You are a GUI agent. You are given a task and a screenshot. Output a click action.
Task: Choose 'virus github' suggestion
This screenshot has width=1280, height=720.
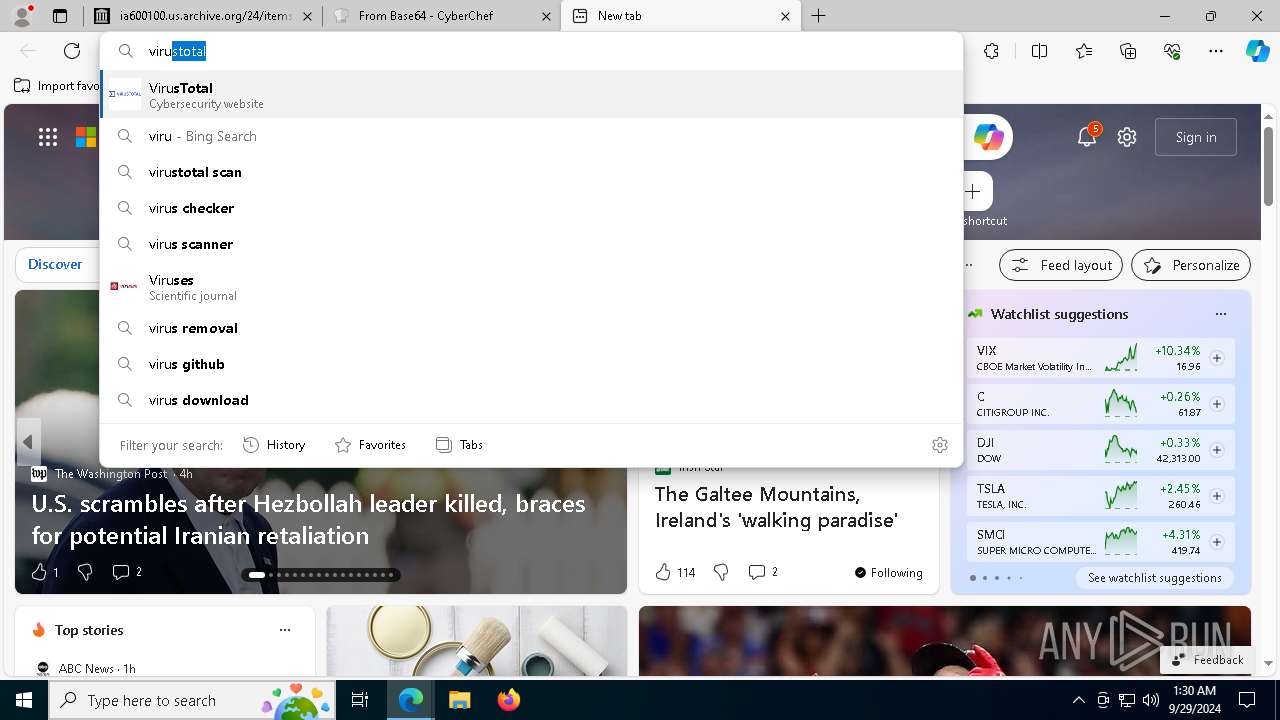click(531, 364)
